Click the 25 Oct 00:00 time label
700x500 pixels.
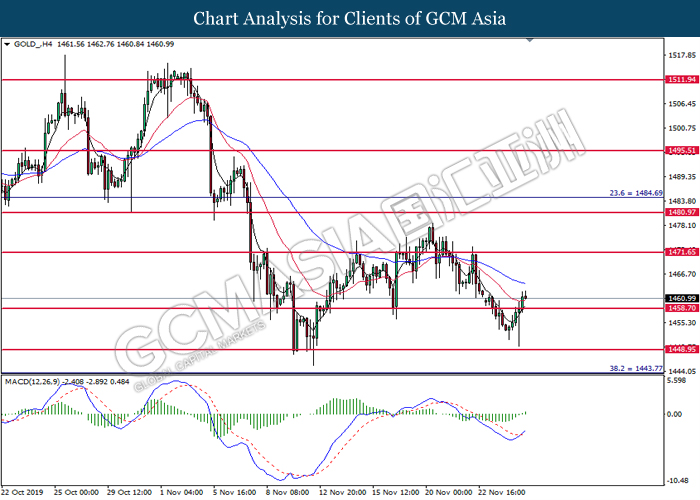[76, 492]
